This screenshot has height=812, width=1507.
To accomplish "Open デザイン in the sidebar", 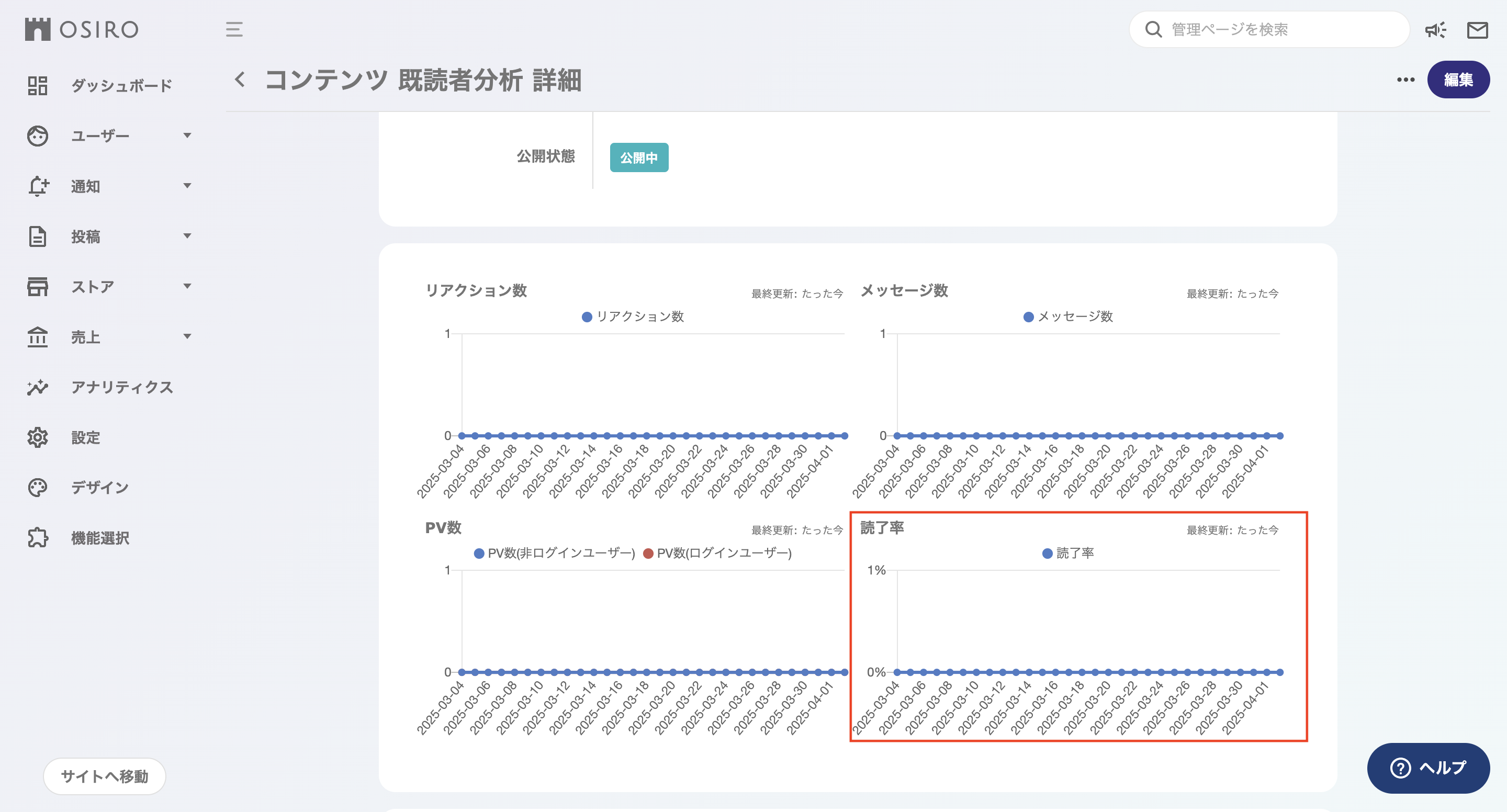I will [99, 487].
